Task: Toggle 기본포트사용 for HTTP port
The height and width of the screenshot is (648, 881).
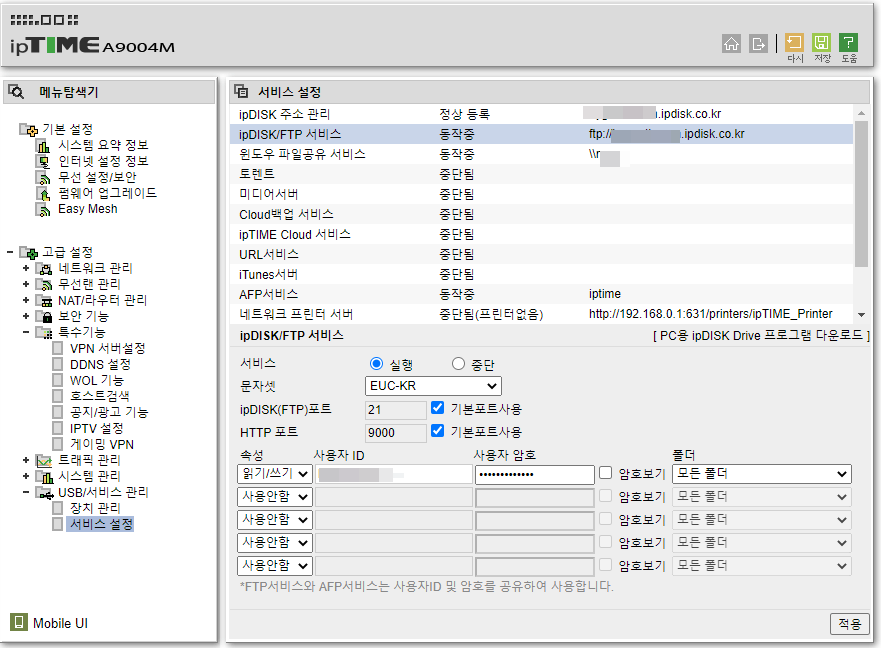Action: 438,431
